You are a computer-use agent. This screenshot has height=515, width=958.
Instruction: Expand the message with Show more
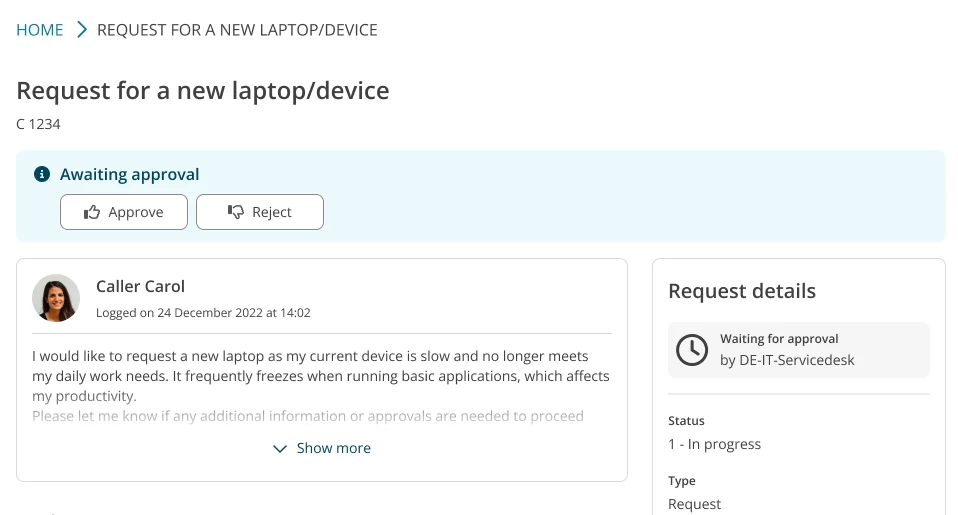(333, 448)
